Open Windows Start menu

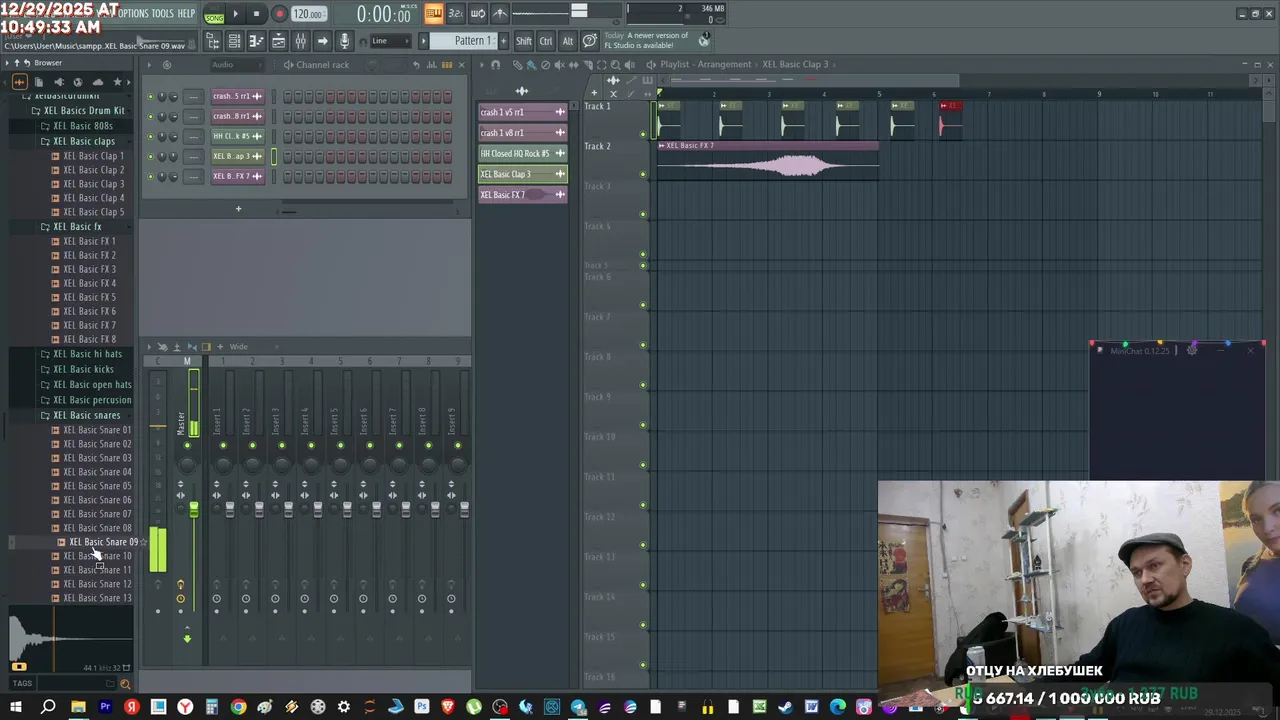coord(16,708)
